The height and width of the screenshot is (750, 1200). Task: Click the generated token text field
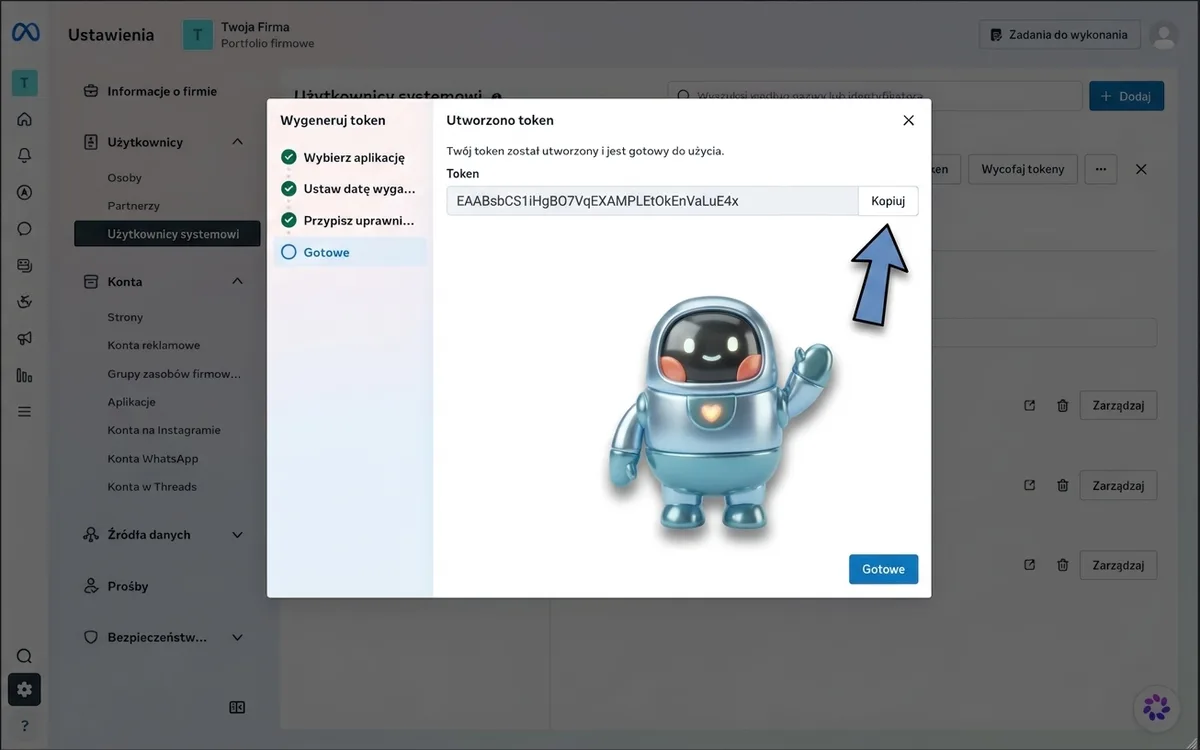click(x=652, y=201)
